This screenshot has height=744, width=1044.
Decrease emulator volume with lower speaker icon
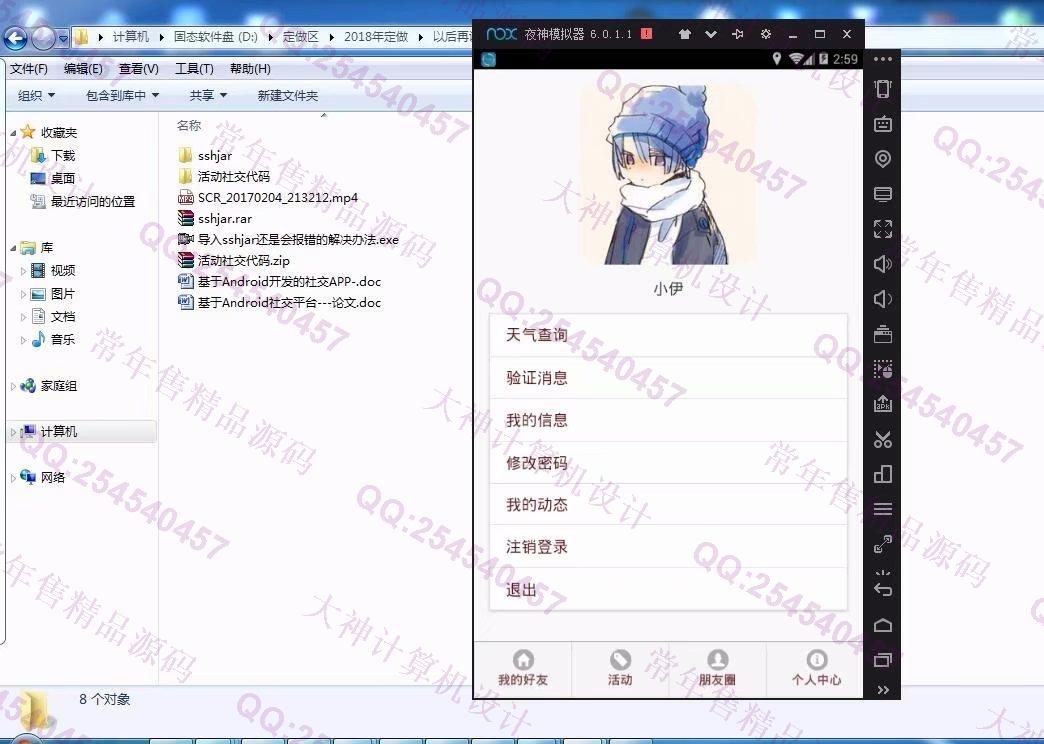pyautogui.click(x=882, y=299)
